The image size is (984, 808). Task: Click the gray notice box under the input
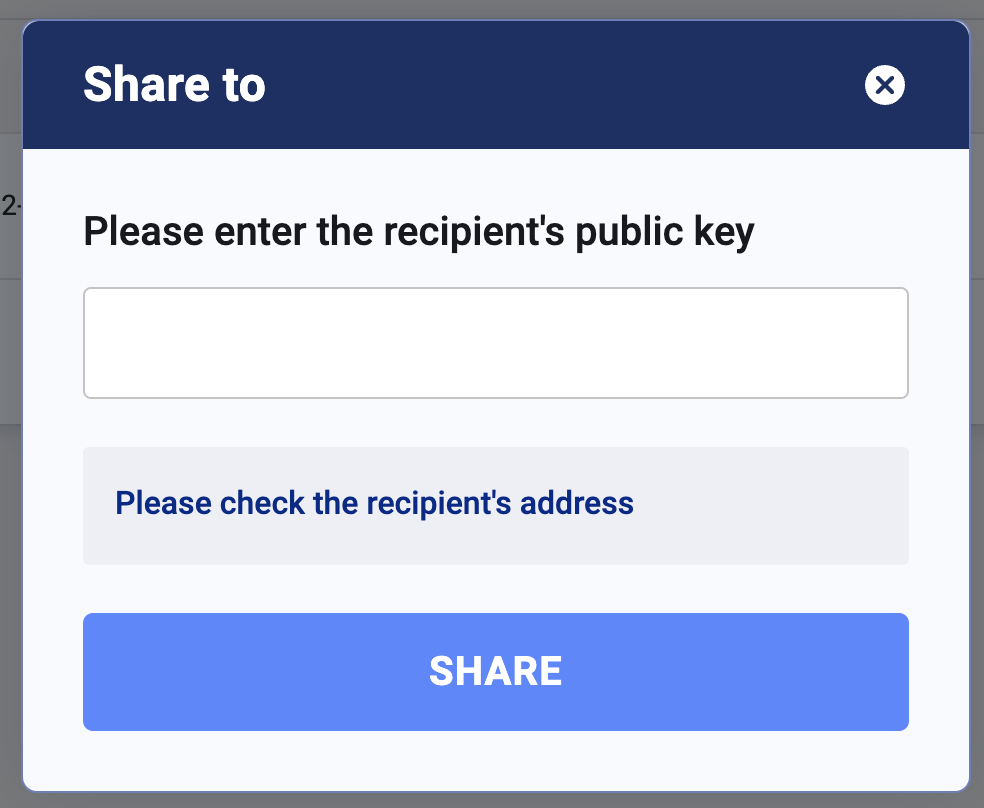(x=770, y=506)
